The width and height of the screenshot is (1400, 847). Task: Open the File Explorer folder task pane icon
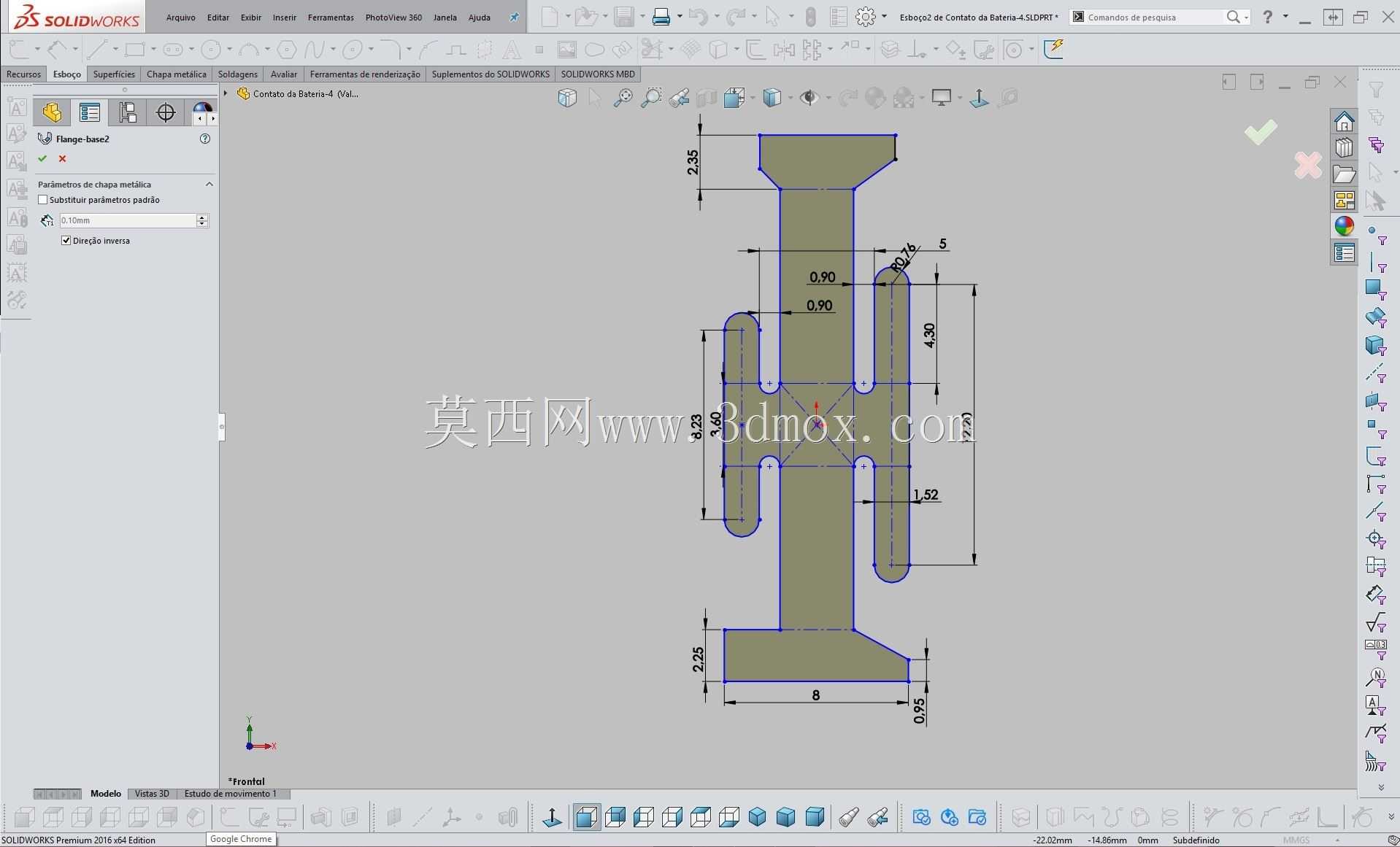click(x=1344, y=174)
